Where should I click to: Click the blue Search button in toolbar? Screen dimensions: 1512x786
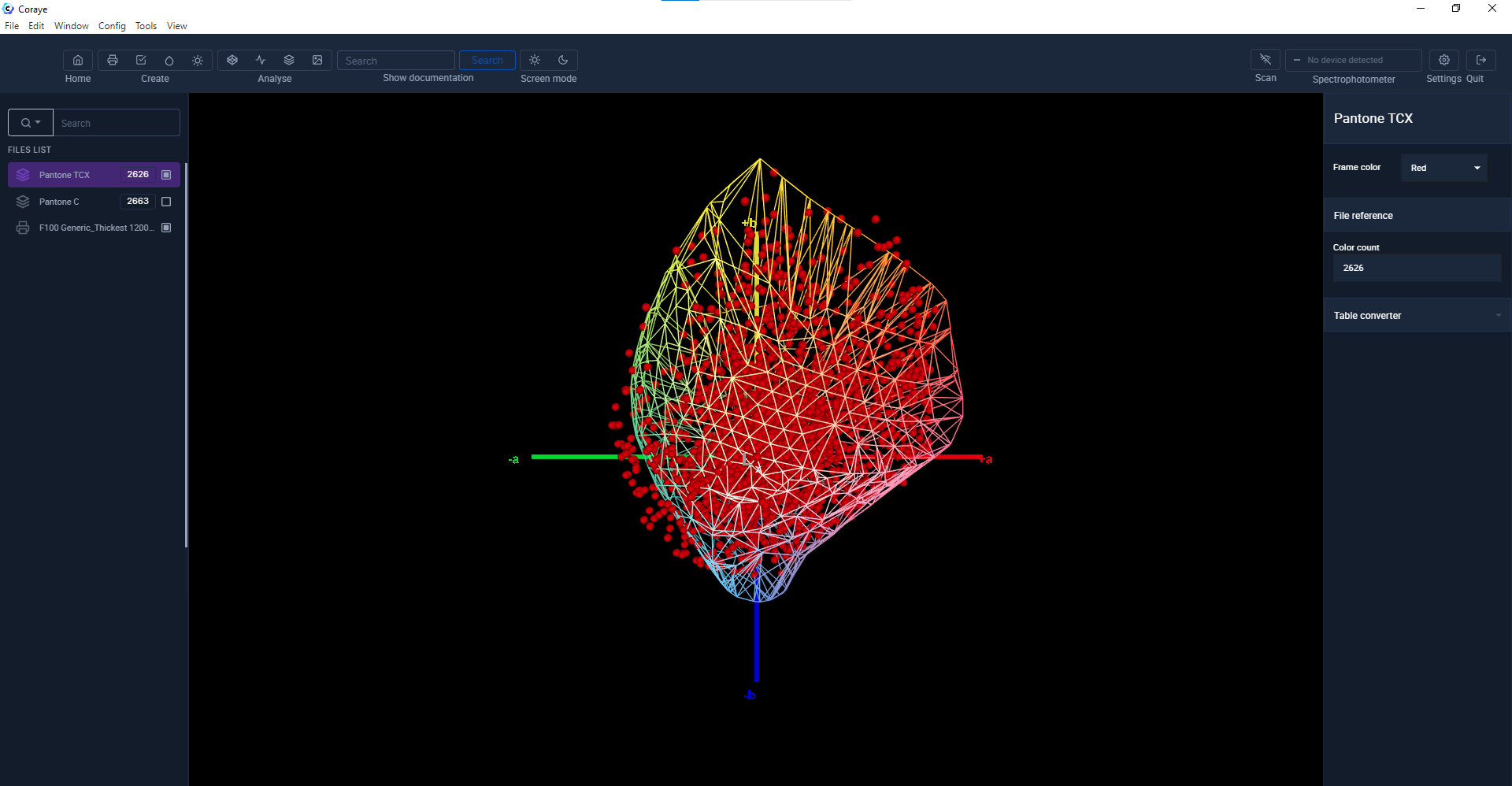tap(487, 61)
